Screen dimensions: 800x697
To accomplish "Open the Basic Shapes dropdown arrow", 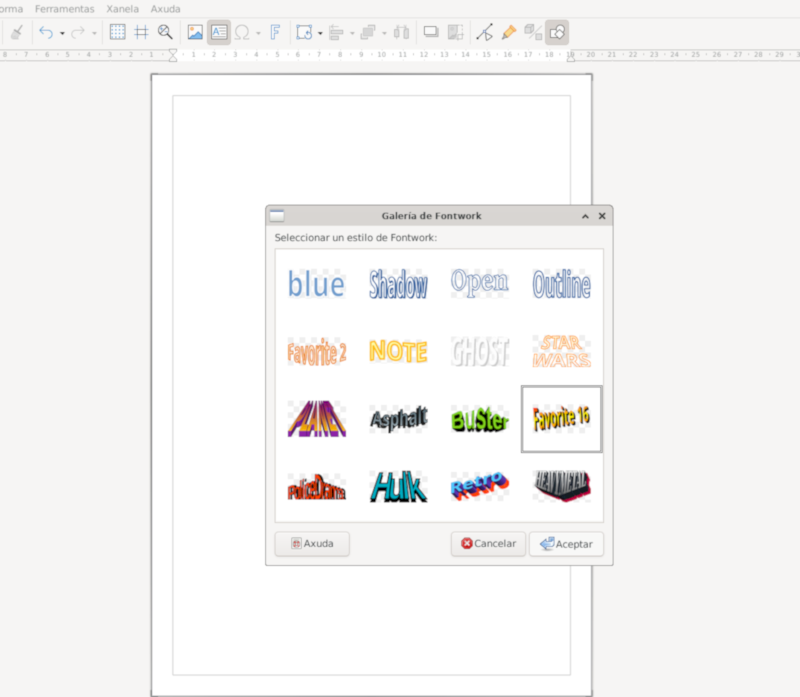I will pos(320,31).
